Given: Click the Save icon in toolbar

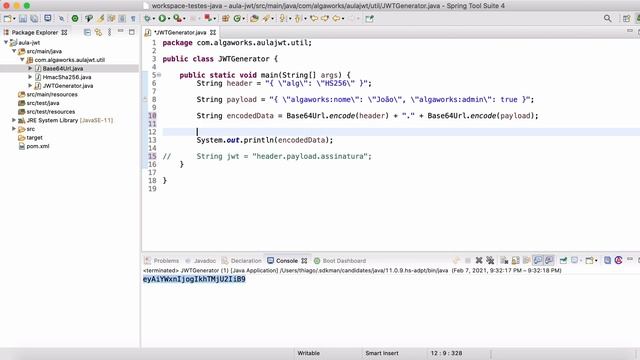Looking at the screenshot, I should coord(23,18).
